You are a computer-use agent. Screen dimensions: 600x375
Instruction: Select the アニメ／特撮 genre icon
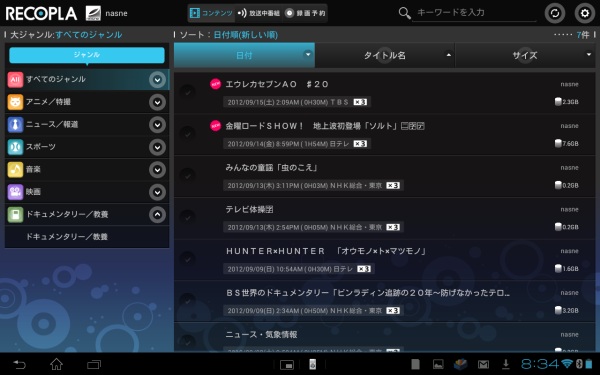click(15, 102)
